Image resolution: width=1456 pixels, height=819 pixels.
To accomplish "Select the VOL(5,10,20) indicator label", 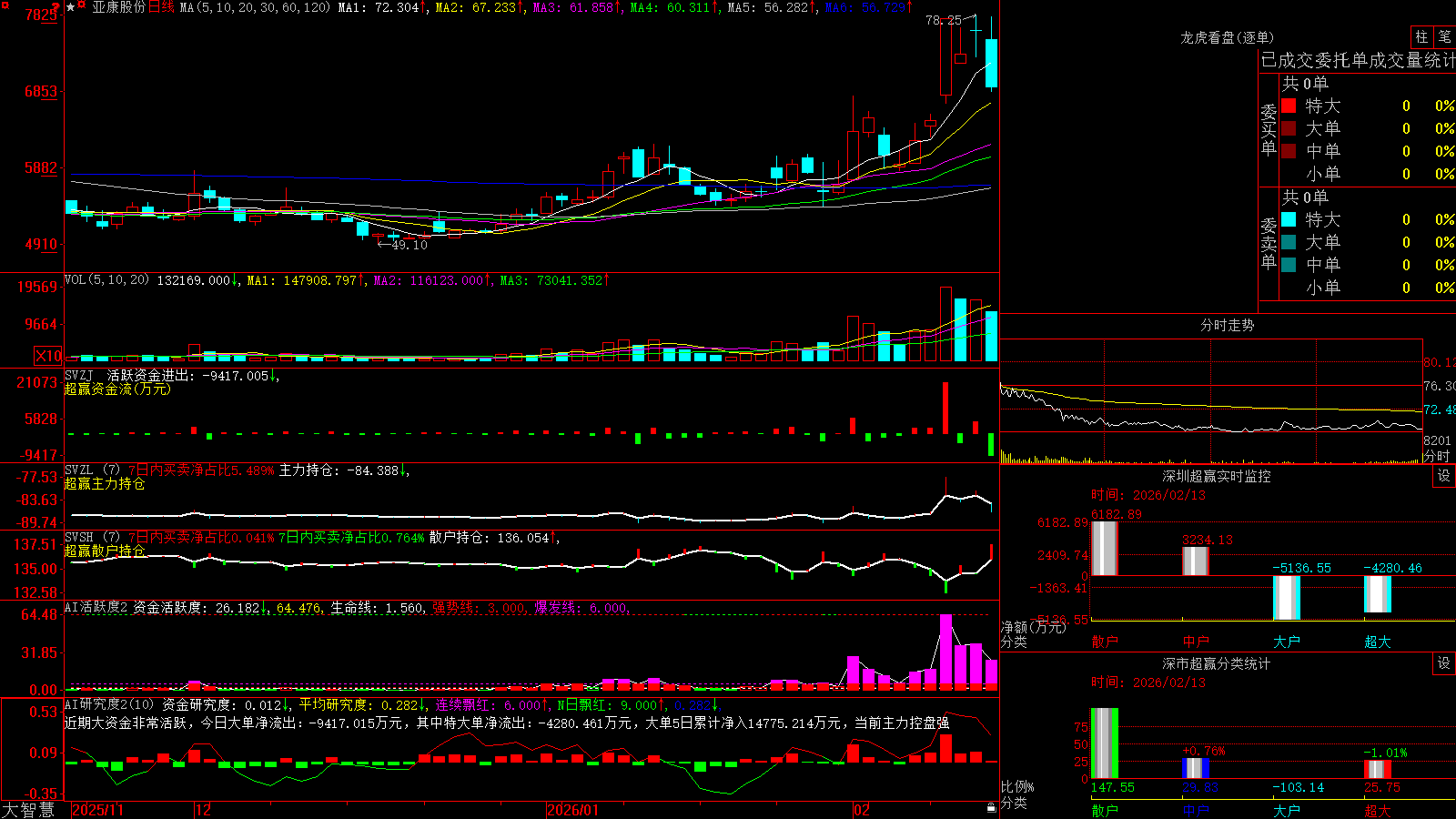I will (x=106, y=280).
